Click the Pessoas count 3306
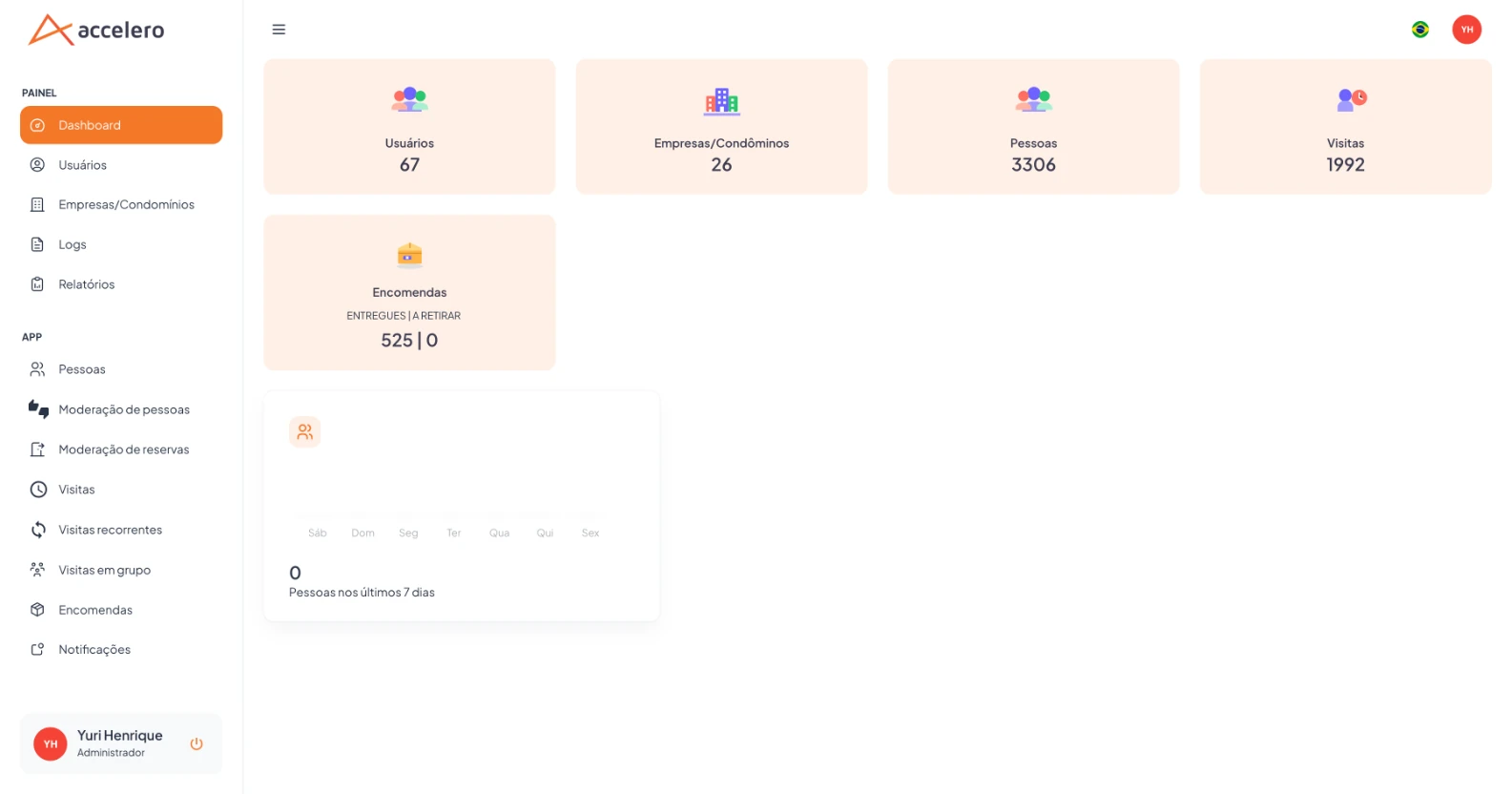Viewport: 1512px width, 794px height. 1033,164
